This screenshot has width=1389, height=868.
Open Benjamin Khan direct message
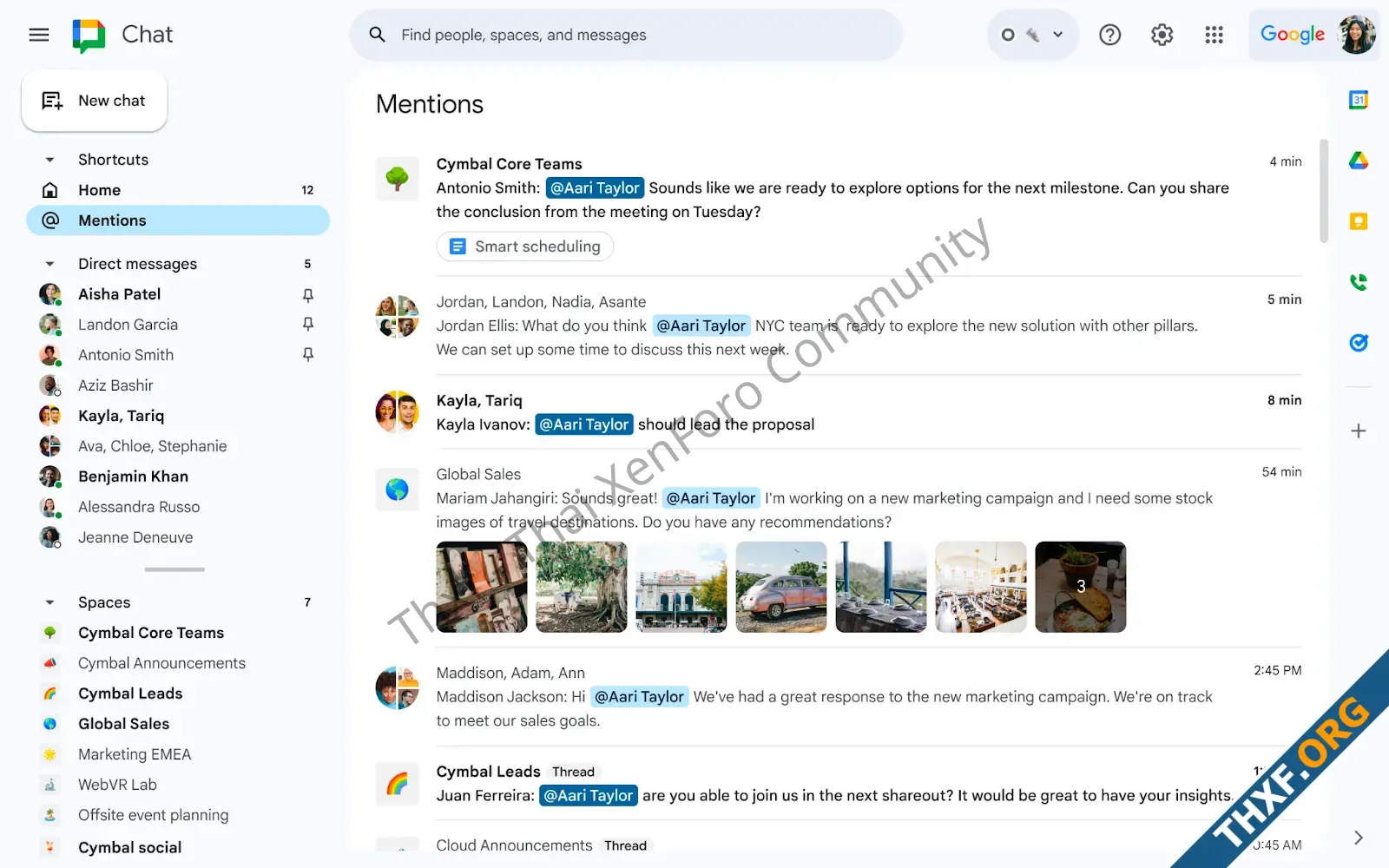(x=178, y=477)
